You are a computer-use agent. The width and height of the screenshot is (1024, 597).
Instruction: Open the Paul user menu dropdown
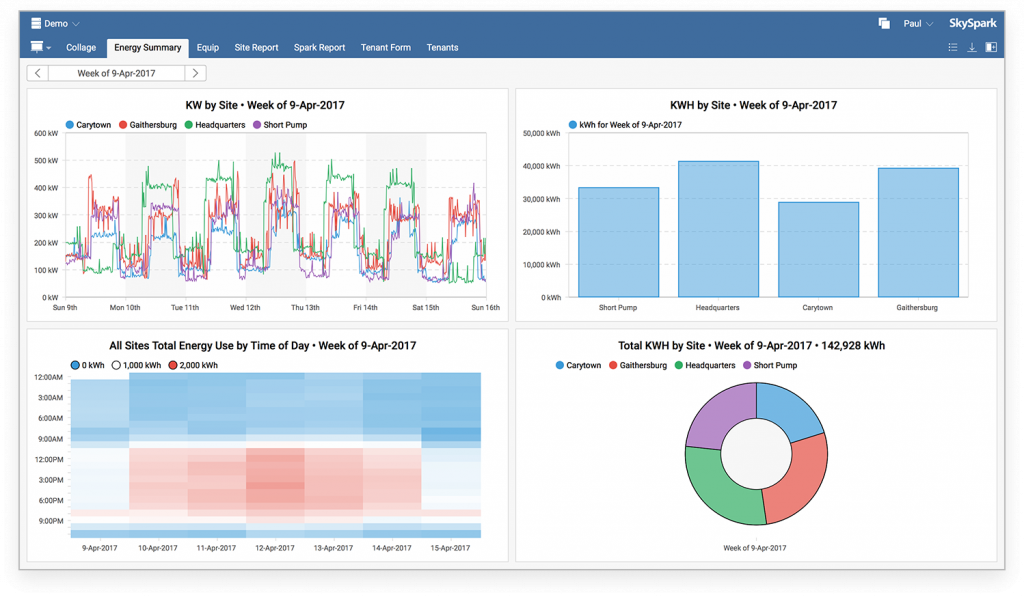918,23
